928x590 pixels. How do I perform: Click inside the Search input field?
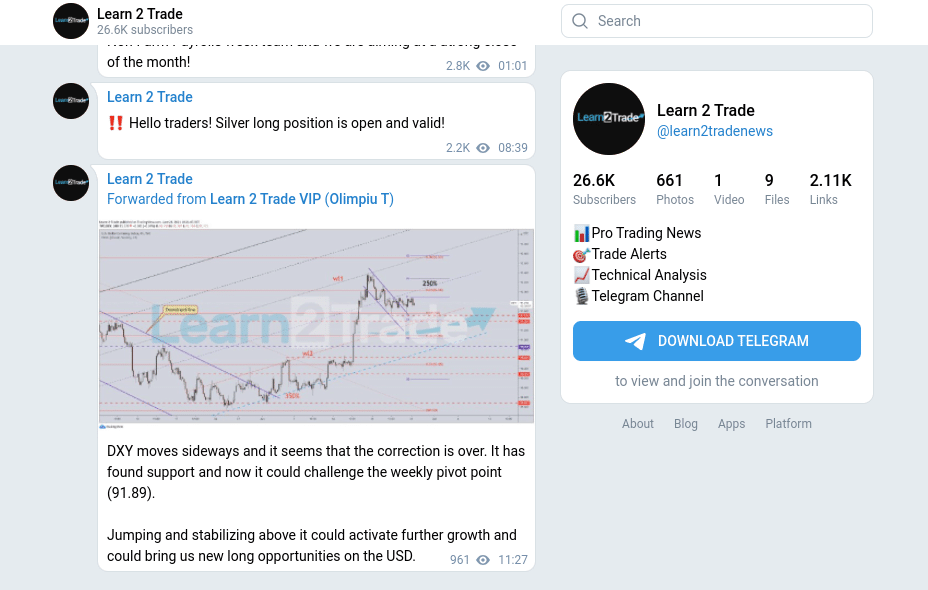pos(716,21)
